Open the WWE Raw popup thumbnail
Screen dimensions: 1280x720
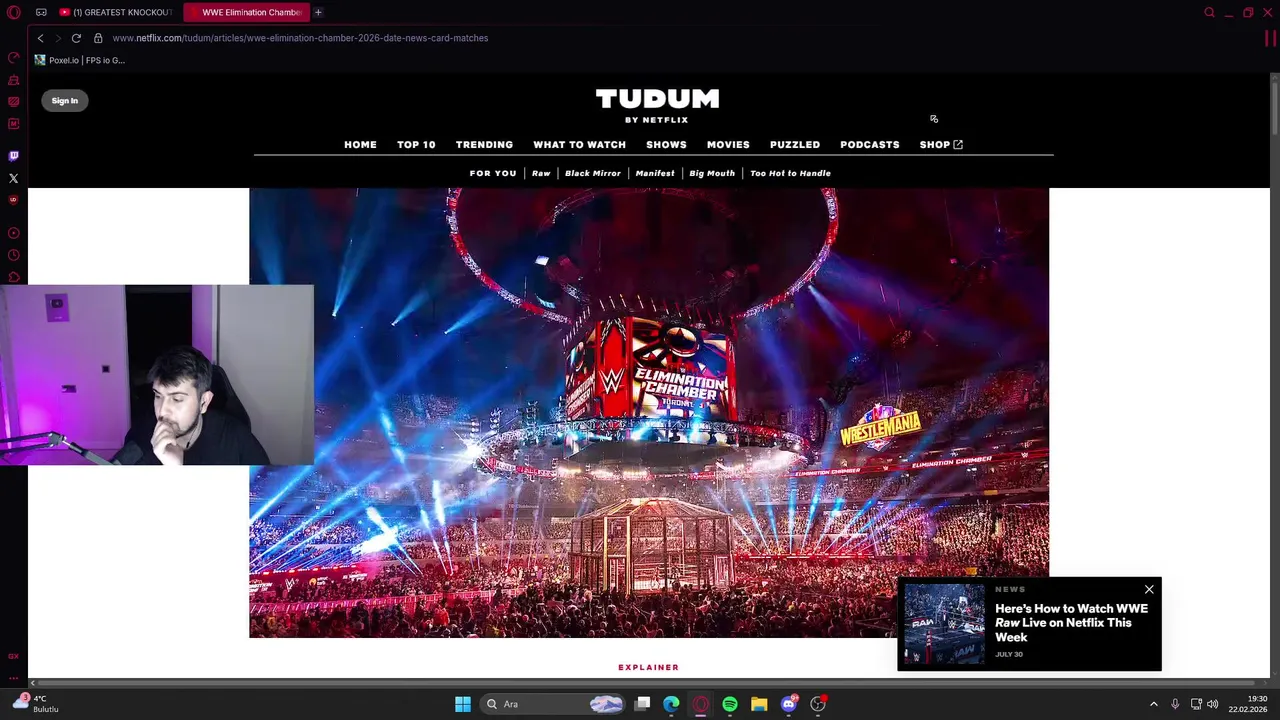coord(944,624)
